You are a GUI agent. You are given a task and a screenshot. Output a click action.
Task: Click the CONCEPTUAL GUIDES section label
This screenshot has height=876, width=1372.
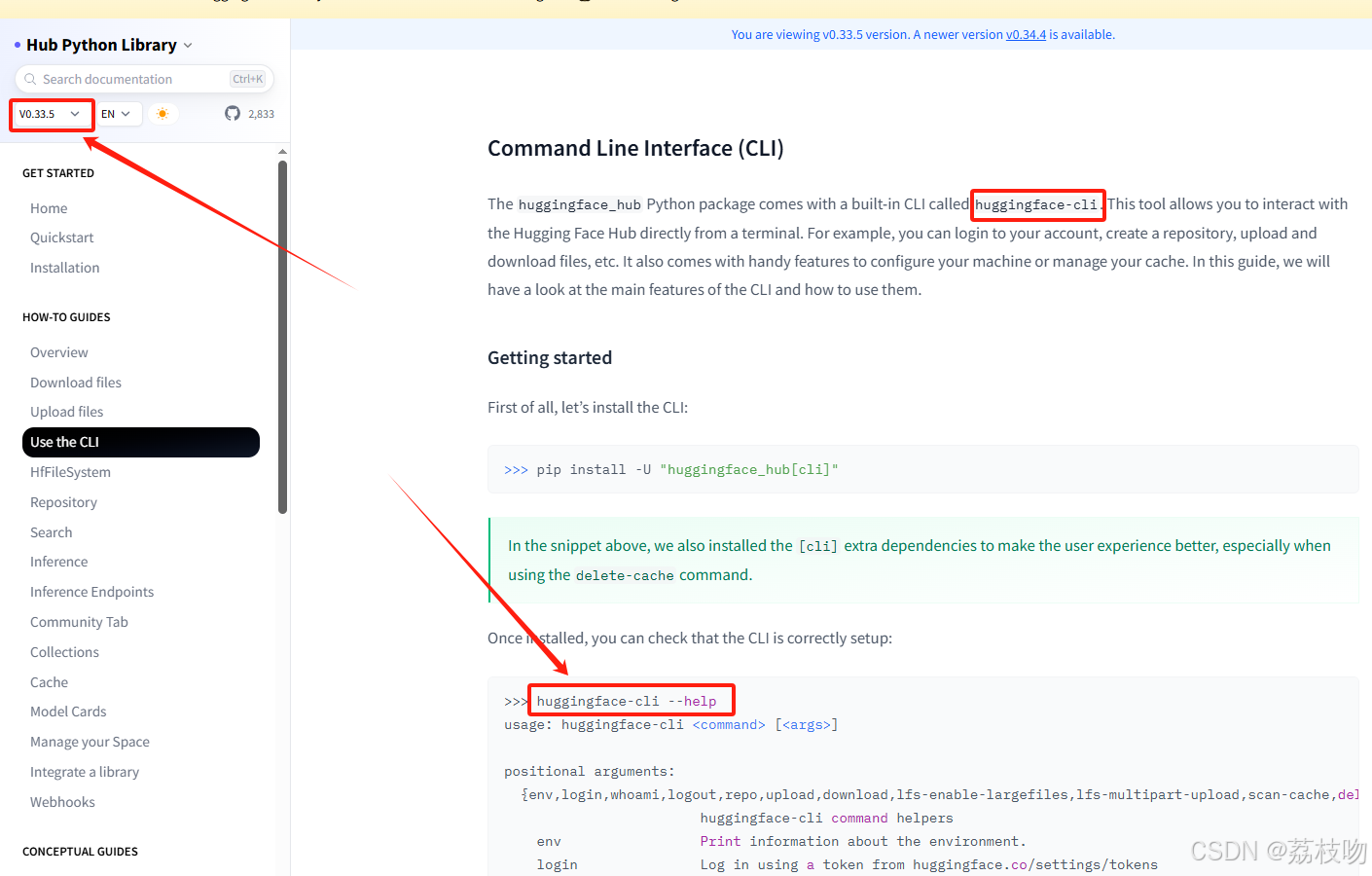(80, 852)
